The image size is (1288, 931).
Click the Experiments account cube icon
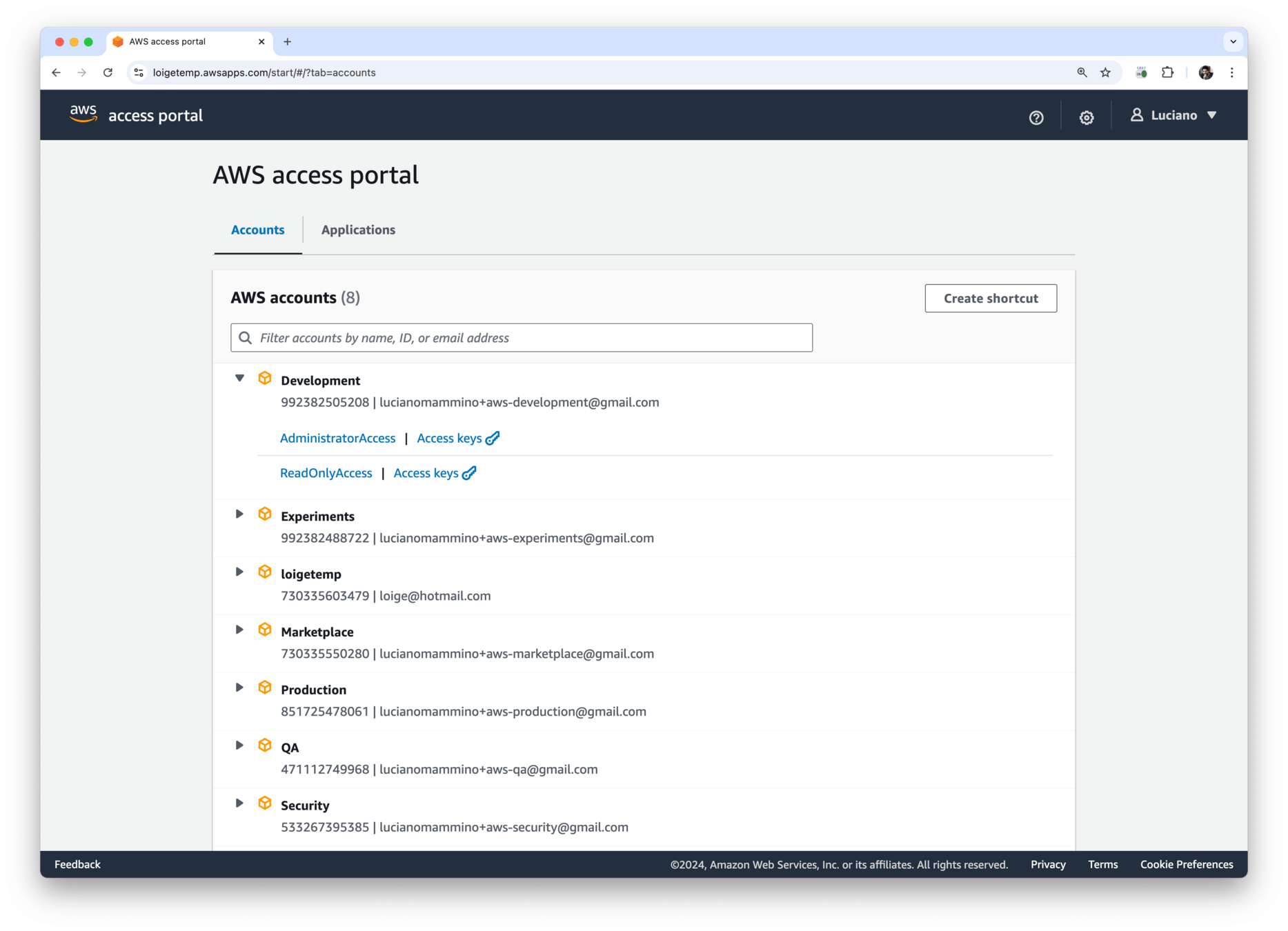tap(265, 514)
